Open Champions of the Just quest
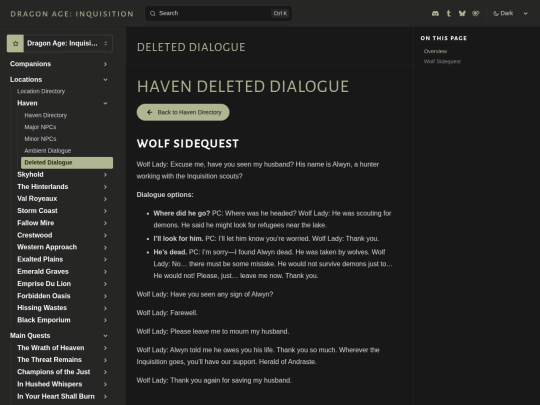 pyautogui.click(x=54, y=372)
